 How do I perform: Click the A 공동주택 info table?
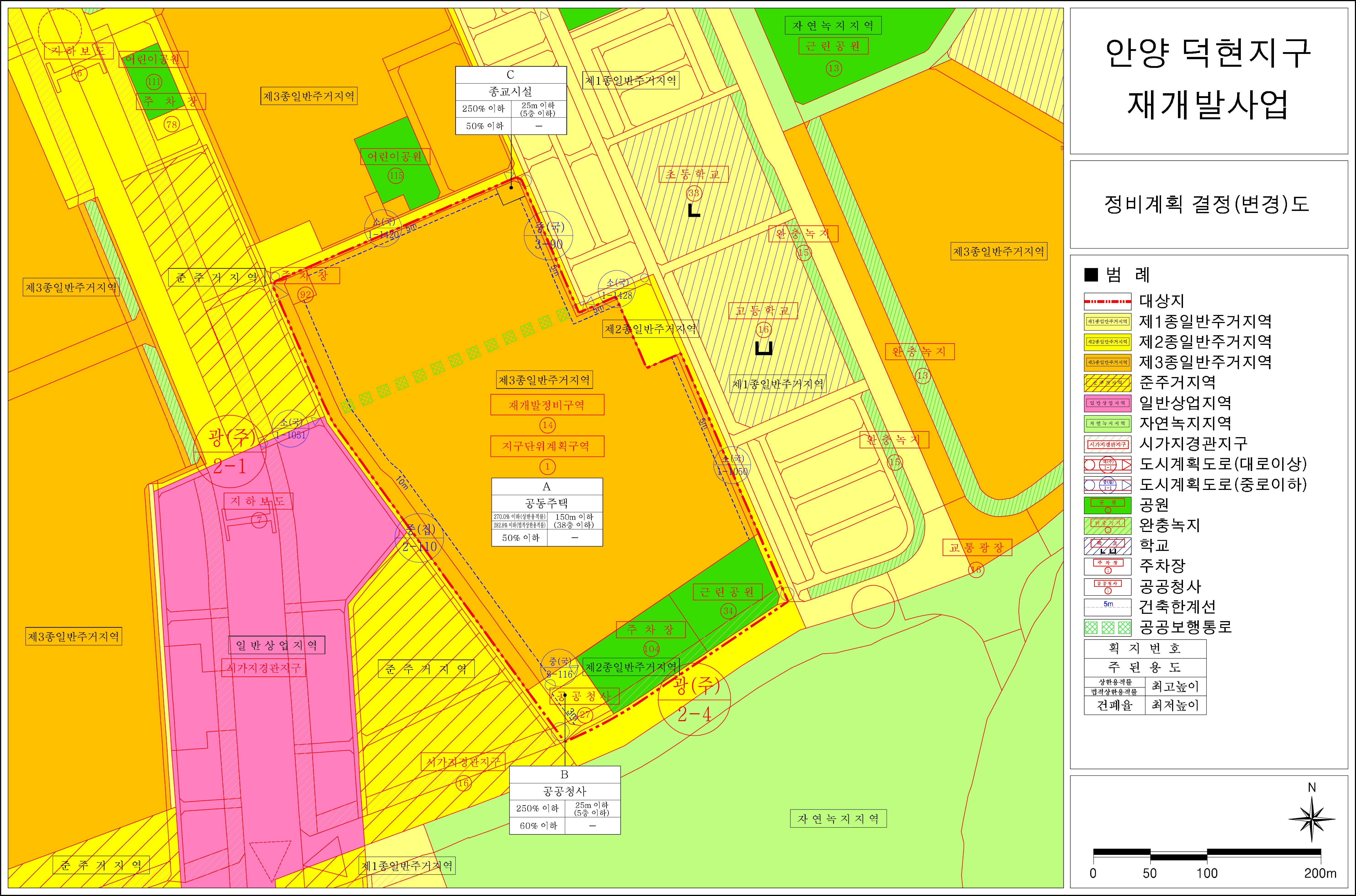click(x=547, y=512)
